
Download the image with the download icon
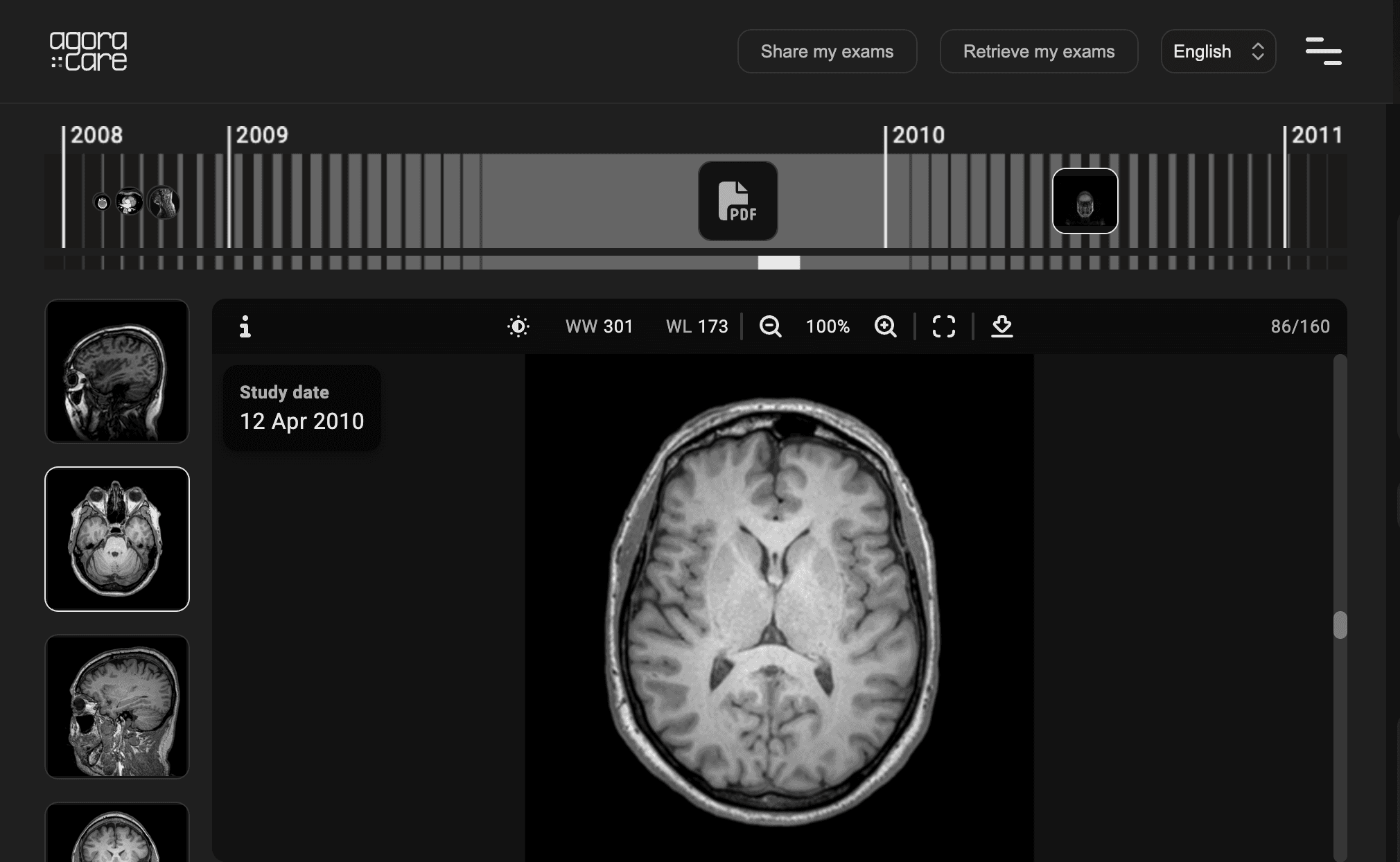tap(1001, 326)
